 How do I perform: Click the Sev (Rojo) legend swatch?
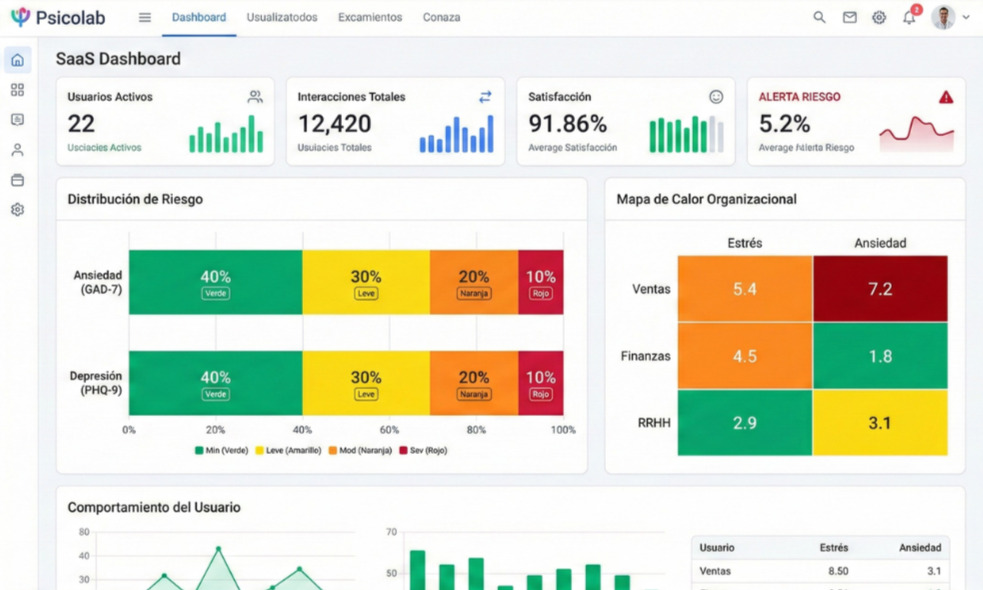tap(403, 451)
